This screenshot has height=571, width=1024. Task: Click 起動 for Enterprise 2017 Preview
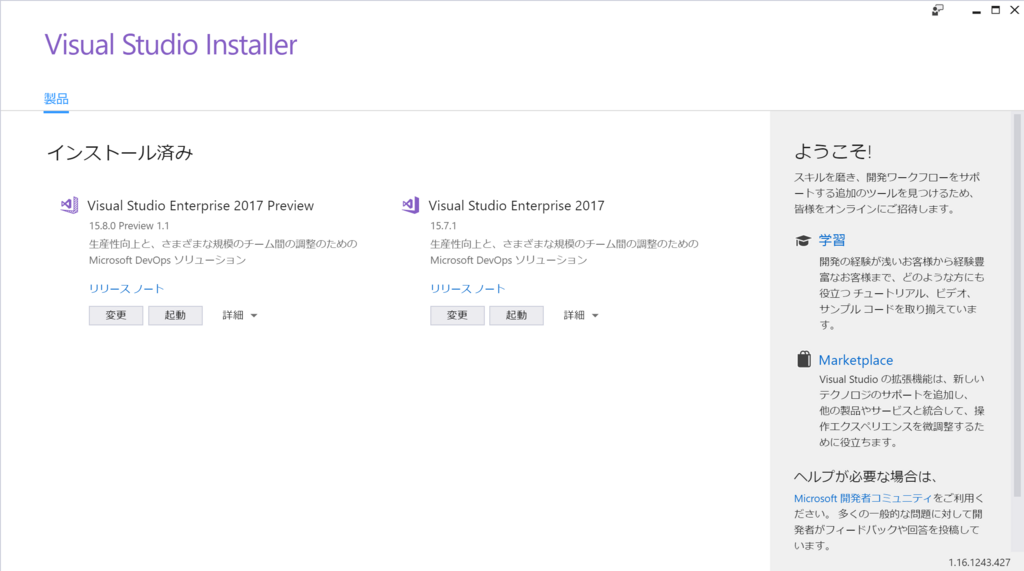(175, 315)
